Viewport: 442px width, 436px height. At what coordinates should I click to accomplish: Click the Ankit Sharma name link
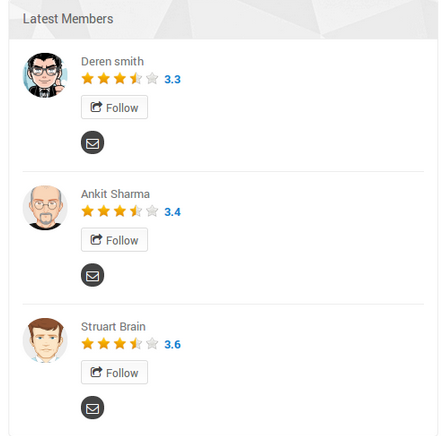(x=115, y=194)
